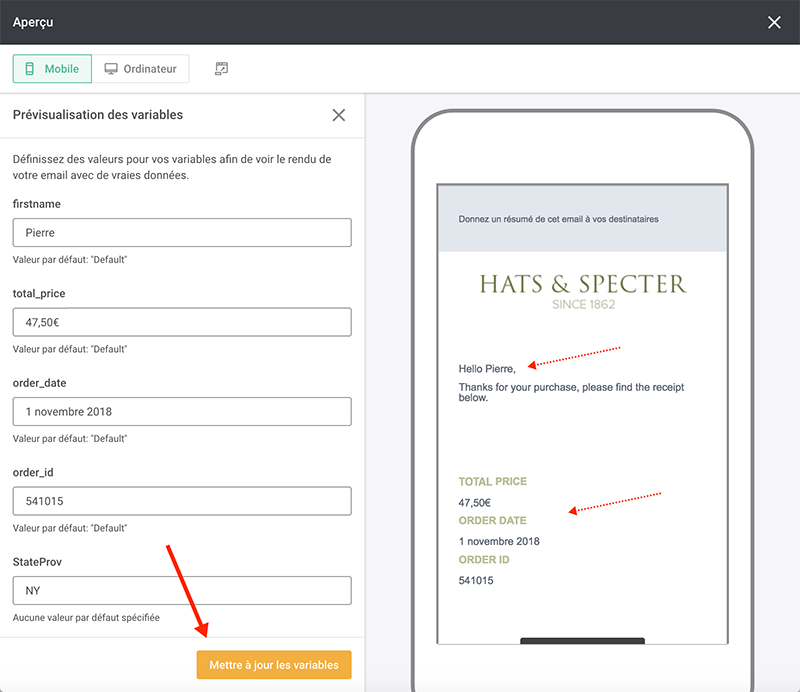The image size is (800, 692).
Task: Switch to the Ordinateur preview tab
Action: click(x=140, y=69)
